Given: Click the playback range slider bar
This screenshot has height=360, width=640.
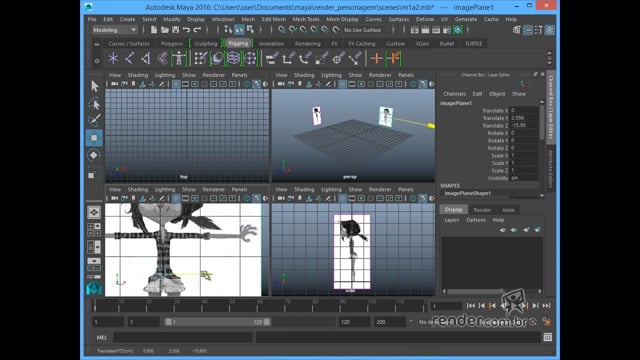Looking at the screenshot, I should (218, 322).
